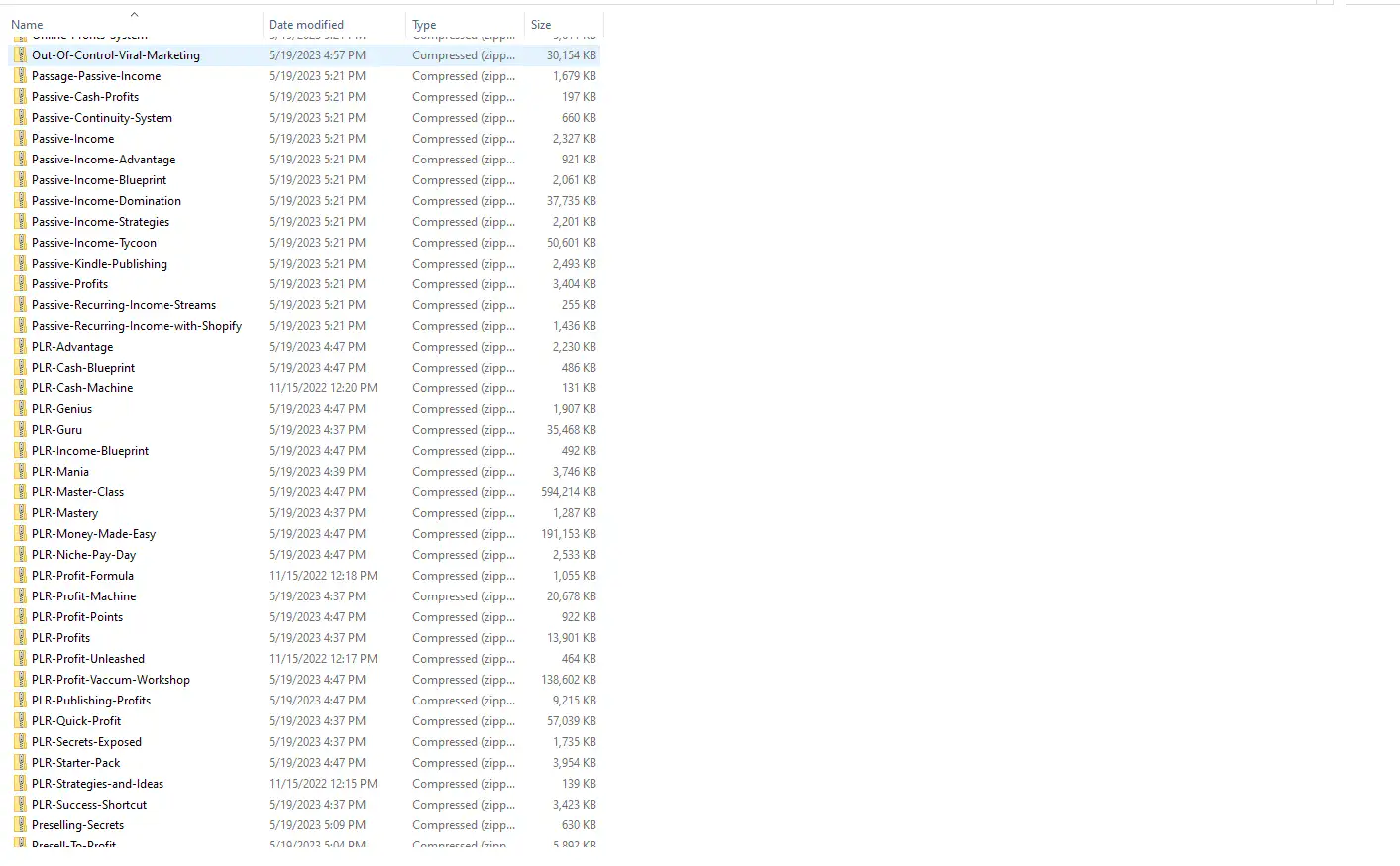Select the PLR-Starter-Pack file name

pyautogui.click(x=75, y=763)
